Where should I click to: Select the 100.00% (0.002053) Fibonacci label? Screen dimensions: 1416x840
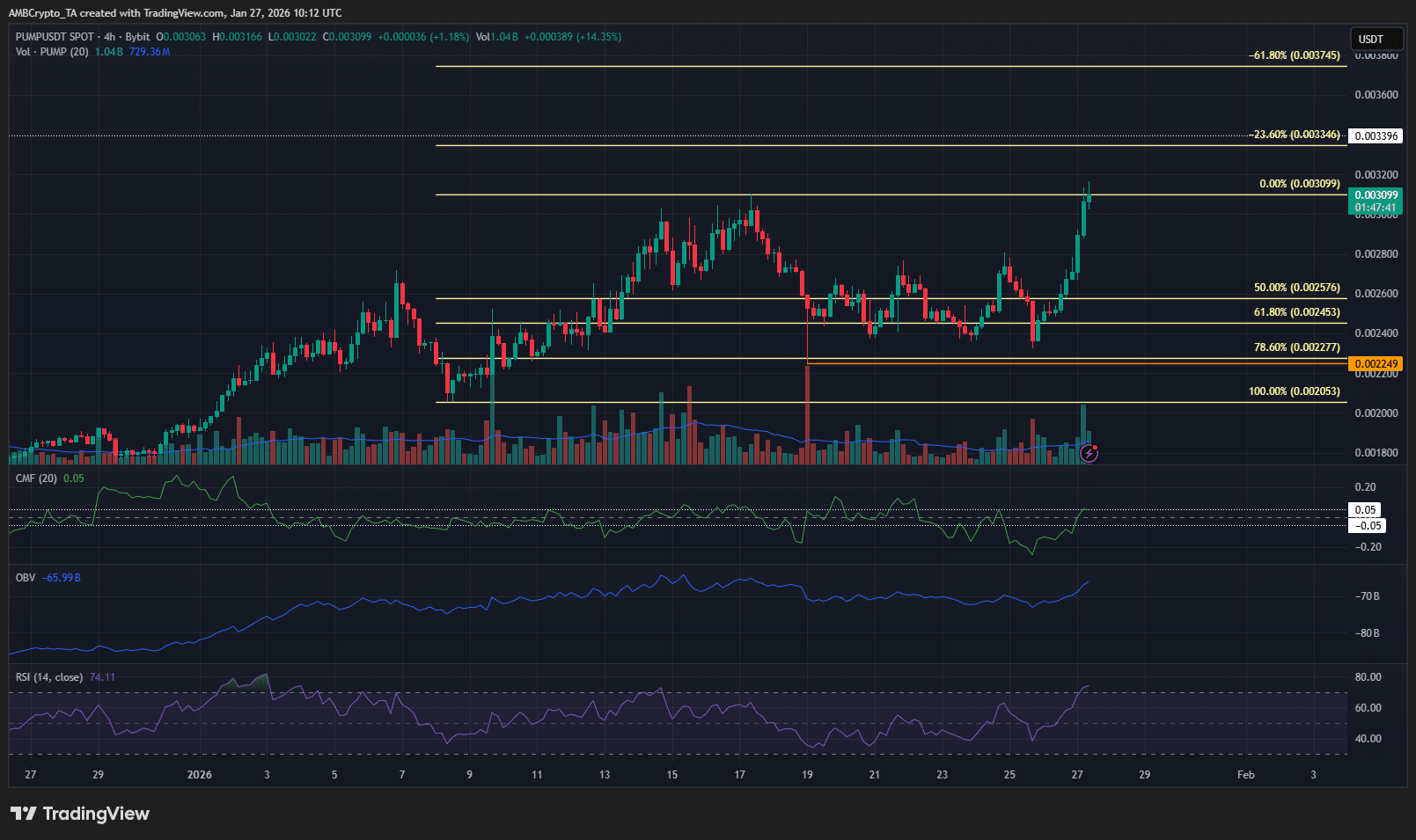1294,391
